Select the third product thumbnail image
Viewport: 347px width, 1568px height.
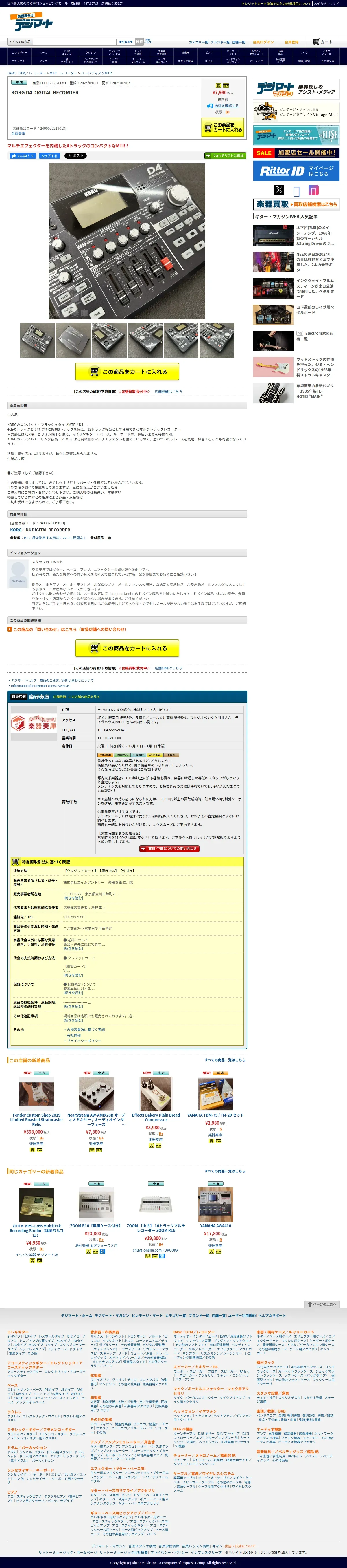point(109,340)
